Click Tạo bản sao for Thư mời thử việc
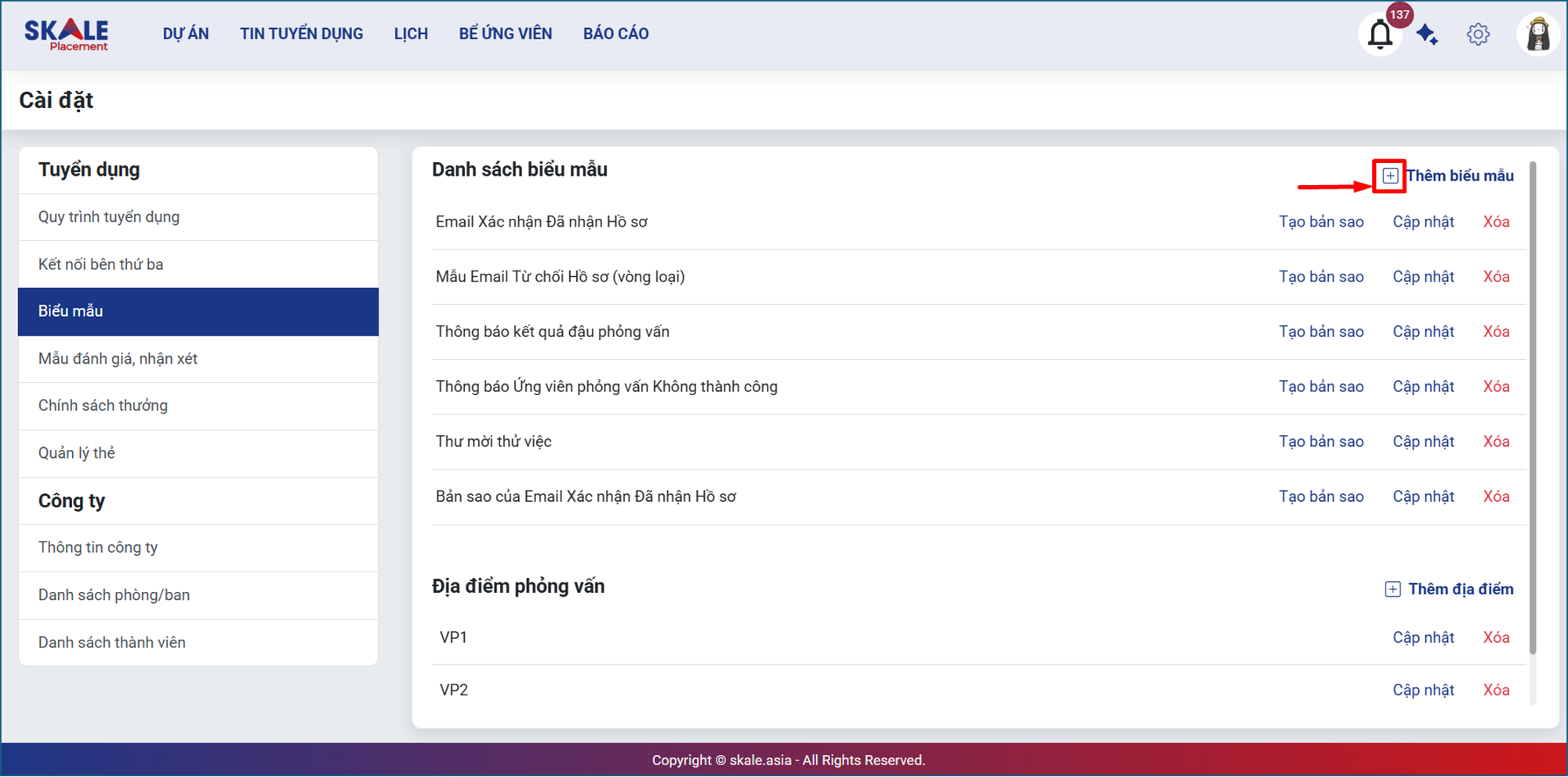The height and width of the screenshot is (777, 1568). (1321, 441)
